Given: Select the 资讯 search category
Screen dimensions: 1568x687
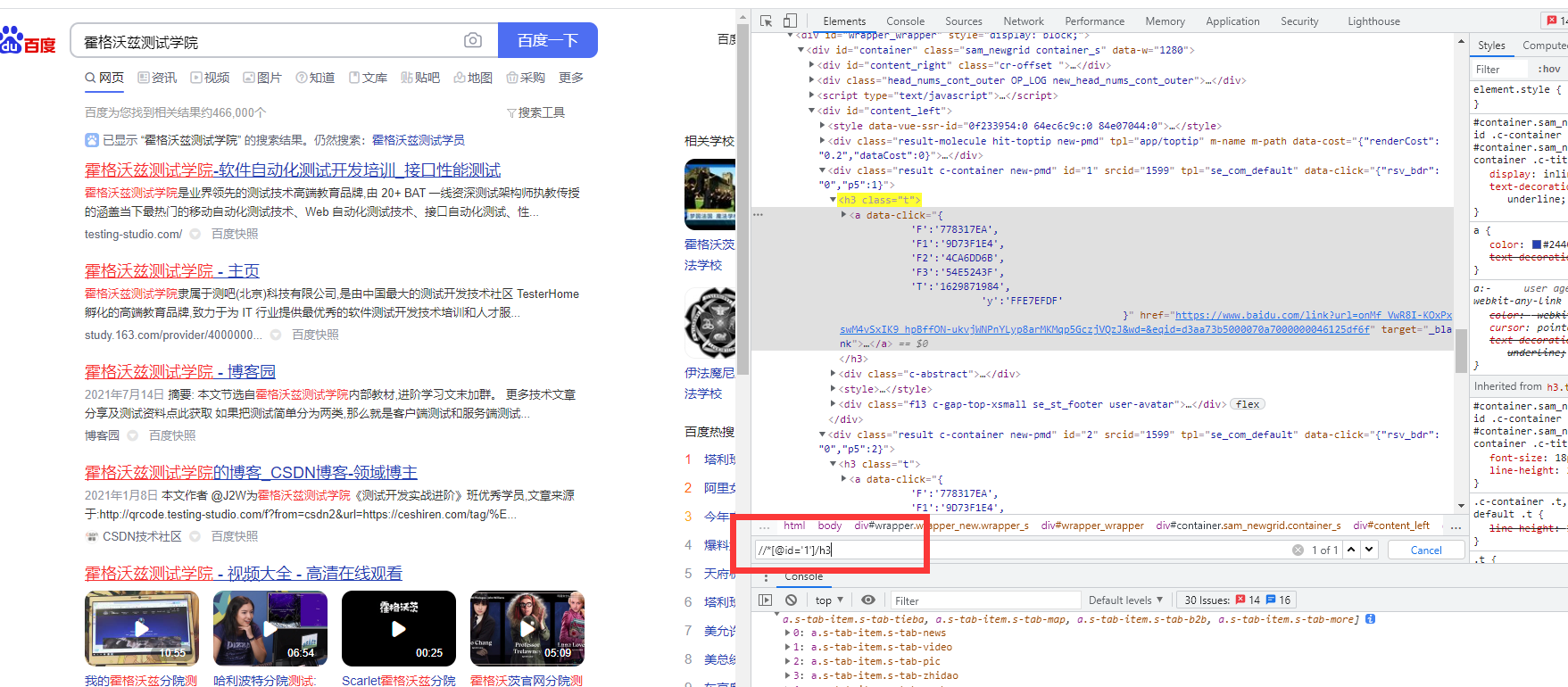Looking at the screenshot, I should tap(157, 78).
